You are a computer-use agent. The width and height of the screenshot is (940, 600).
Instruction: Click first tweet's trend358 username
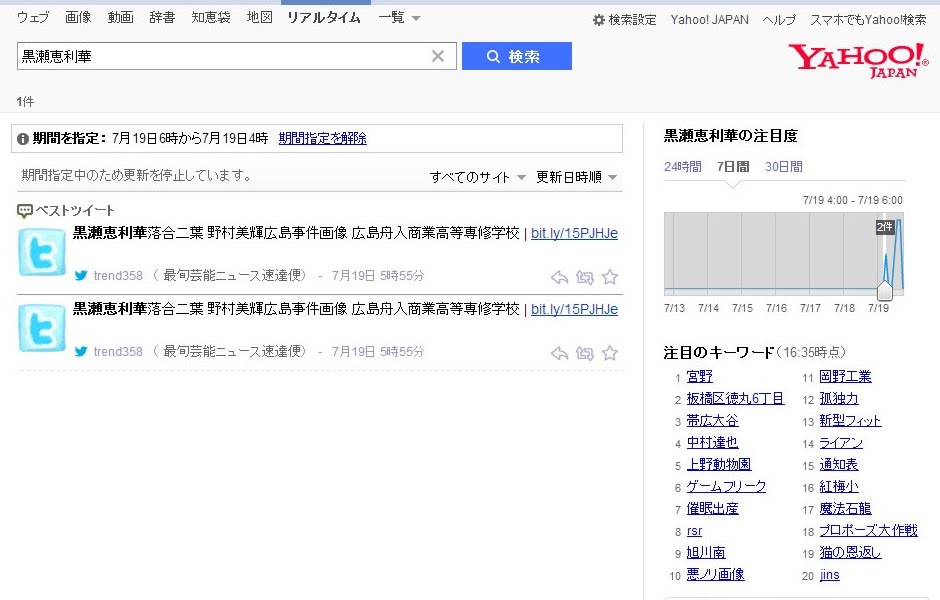[118, 276]
